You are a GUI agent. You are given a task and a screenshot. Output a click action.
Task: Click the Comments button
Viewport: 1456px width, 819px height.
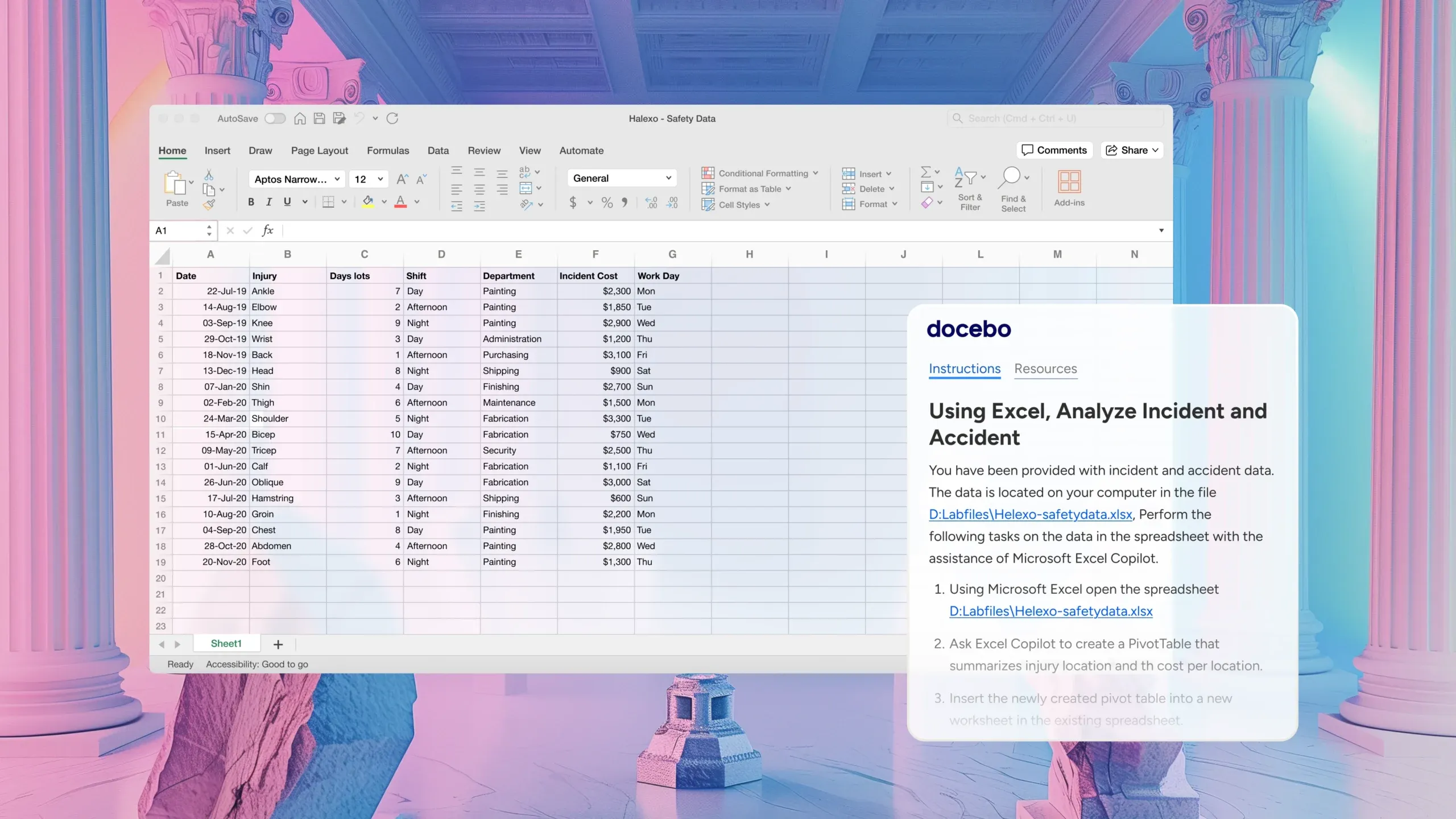tap(1054, 150)
